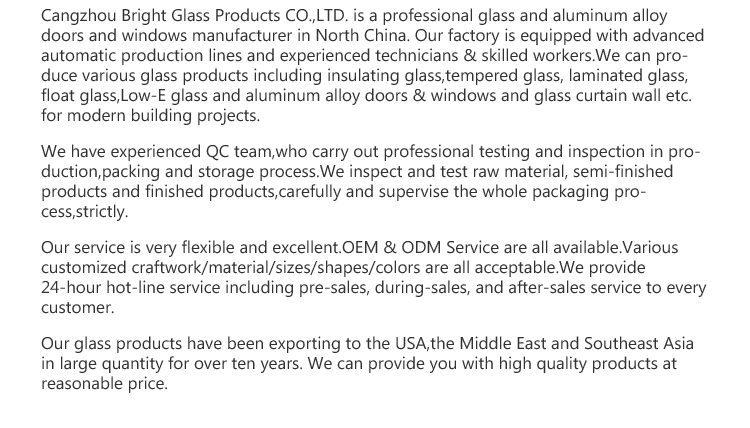Click the words "Middle East"

pyautogui.click(x=512, y=344)
